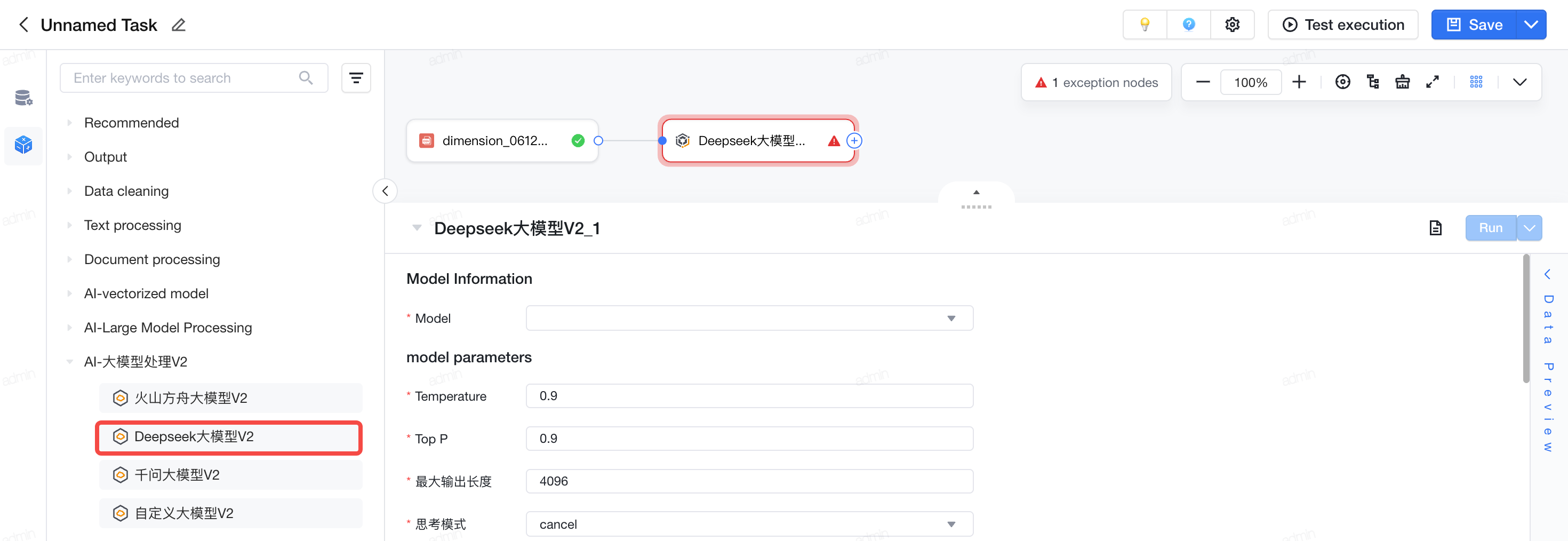Zoom in with the canvas plus icon
The width and height of the screenshot is (1568, 541).
click(x=1299, y=82)
